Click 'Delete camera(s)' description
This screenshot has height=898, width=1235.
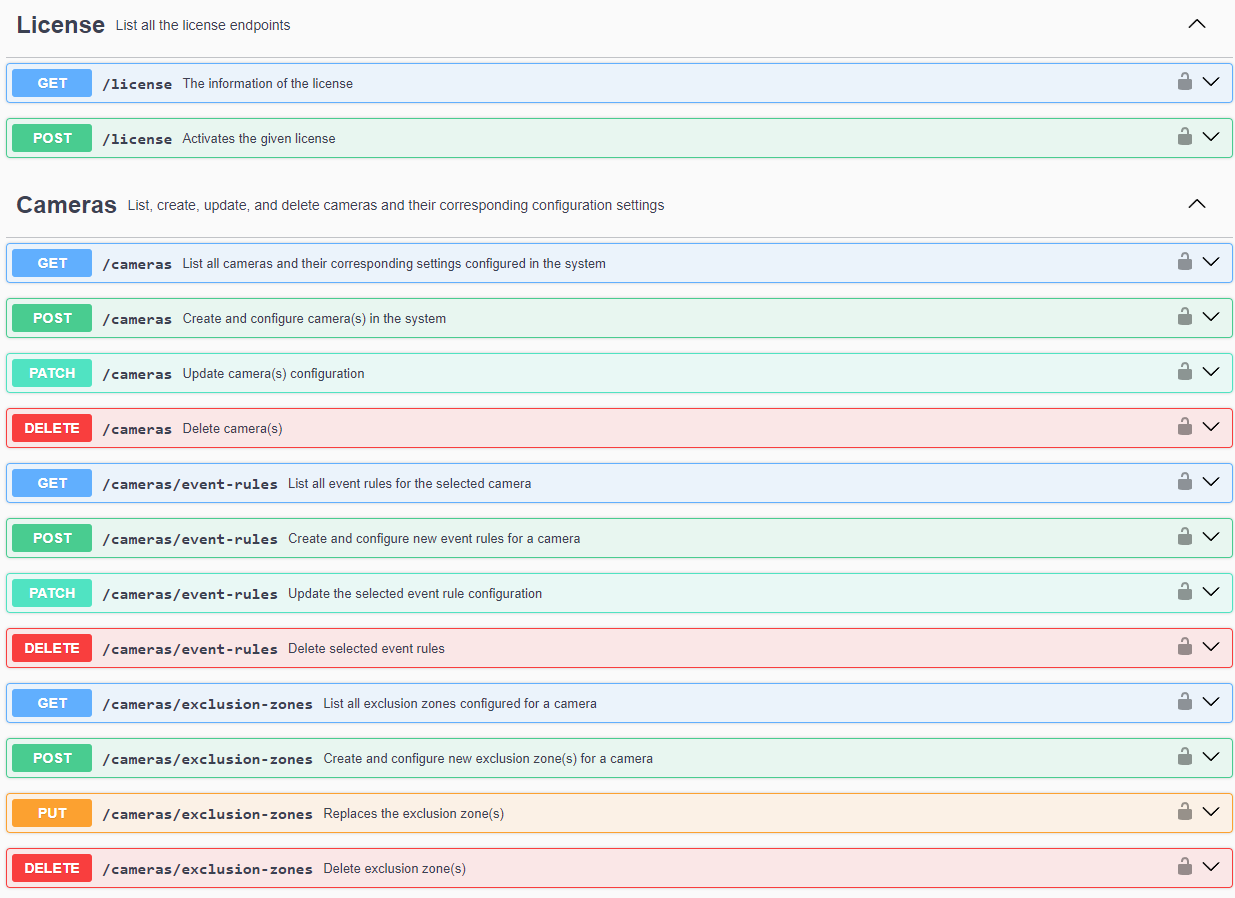point(232,428)
